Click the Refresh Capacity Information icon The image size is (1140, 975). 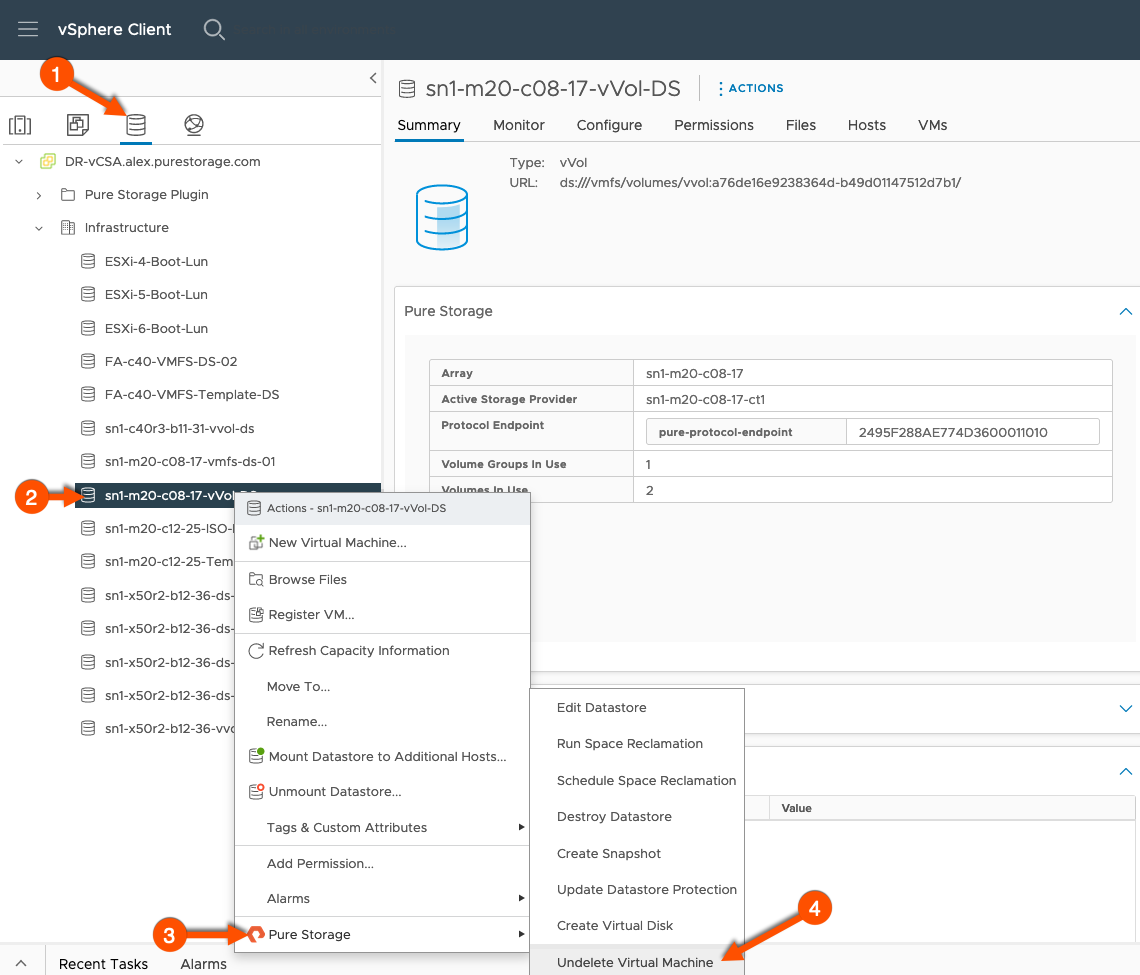point(253,650)
